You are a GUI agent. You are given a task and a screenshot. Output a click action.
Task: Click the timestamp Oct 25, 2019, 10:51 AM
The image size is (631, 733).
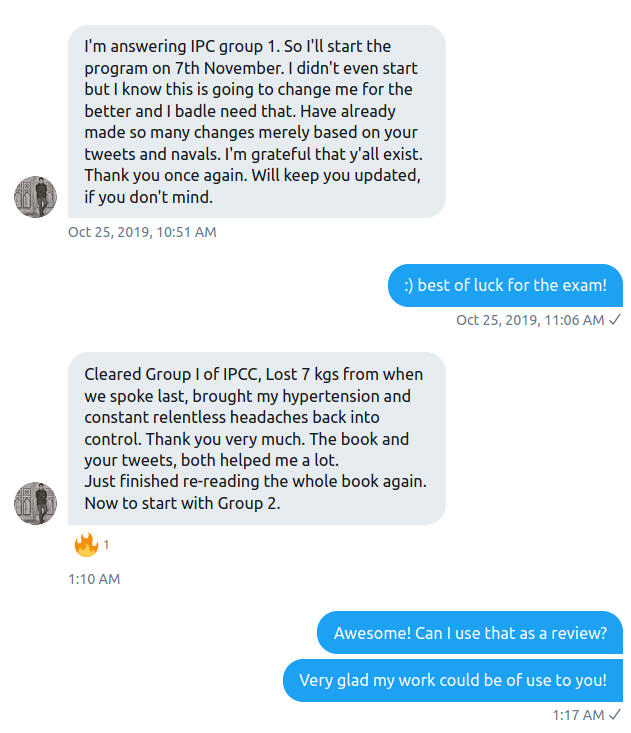pyautogui.click(x=142, y=232)
